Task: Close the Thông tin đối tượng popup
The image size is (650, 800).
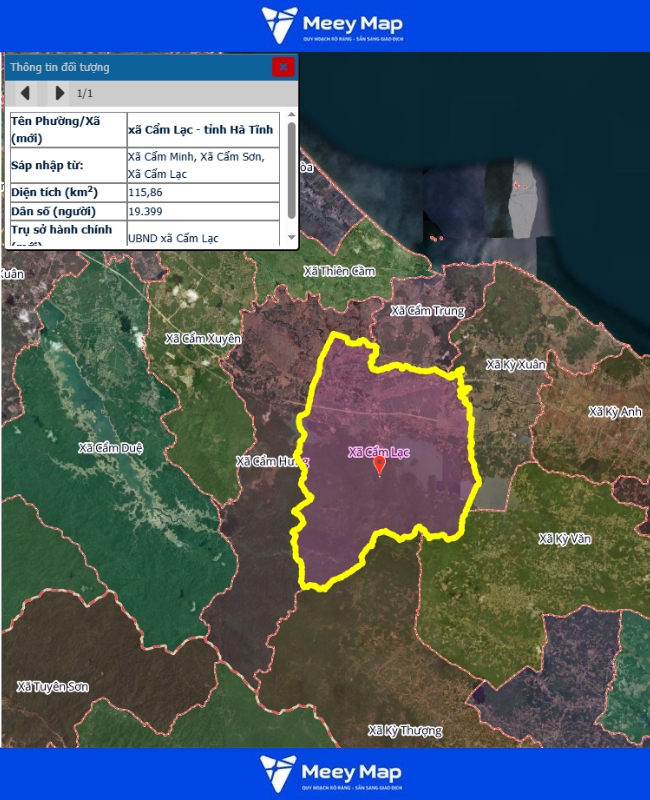Action: pos(283,67)
